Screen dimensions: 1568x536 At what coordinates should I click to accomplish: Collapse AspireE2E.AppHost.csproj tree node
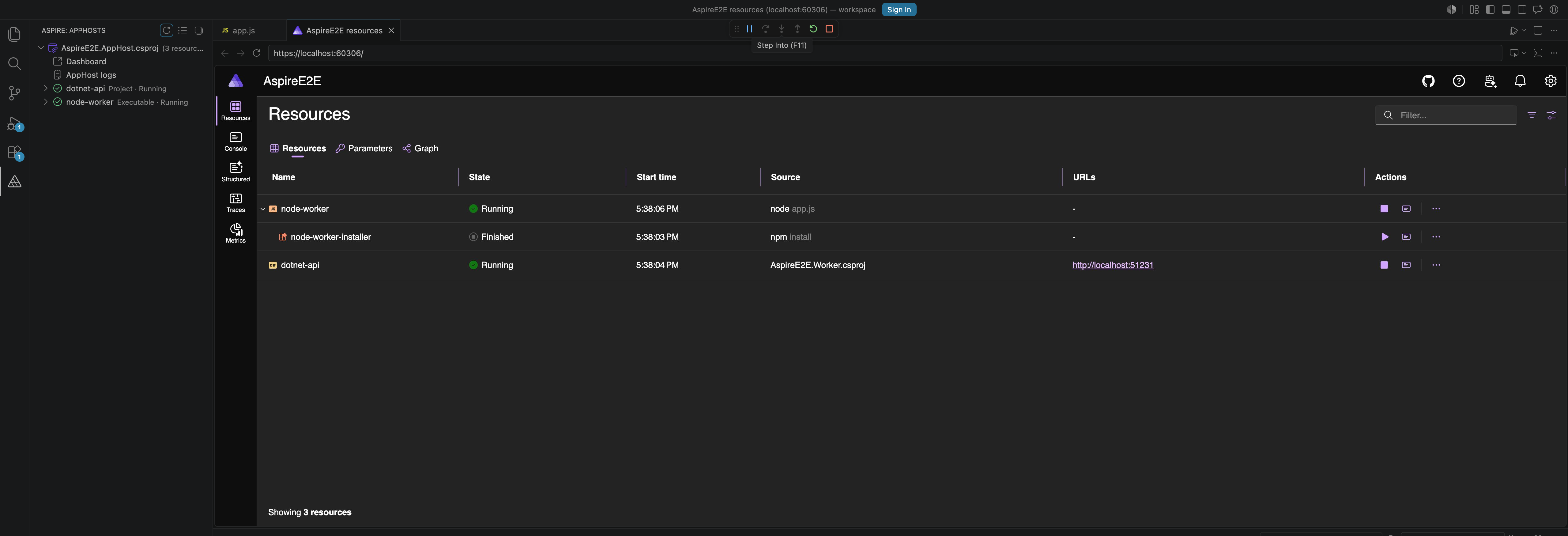point(41,47)
